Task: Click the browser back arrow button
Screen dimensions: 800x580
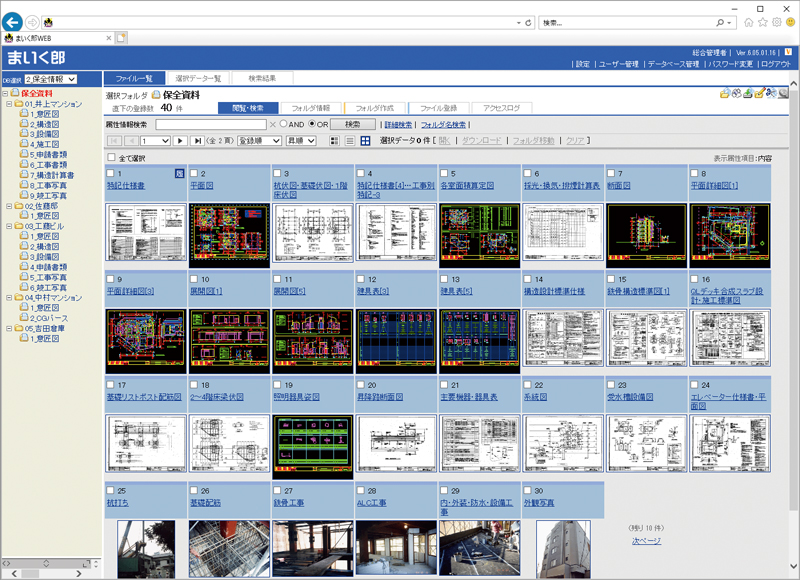Action: (x=14, y=21)
